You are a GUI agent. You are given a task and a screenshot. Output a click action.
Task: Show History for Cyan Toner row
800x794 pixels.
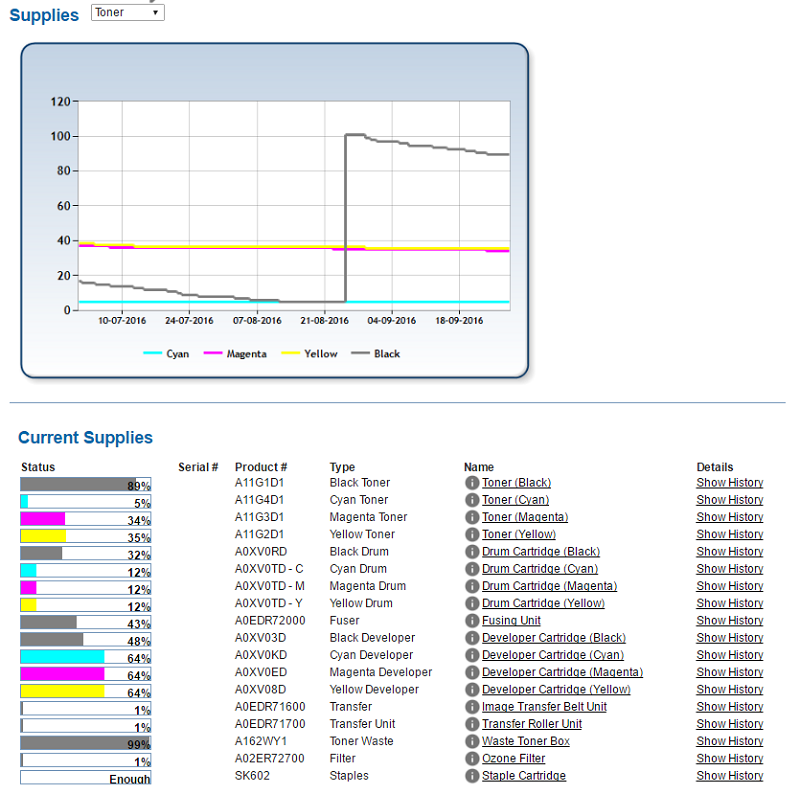click(x=730, y=500)
